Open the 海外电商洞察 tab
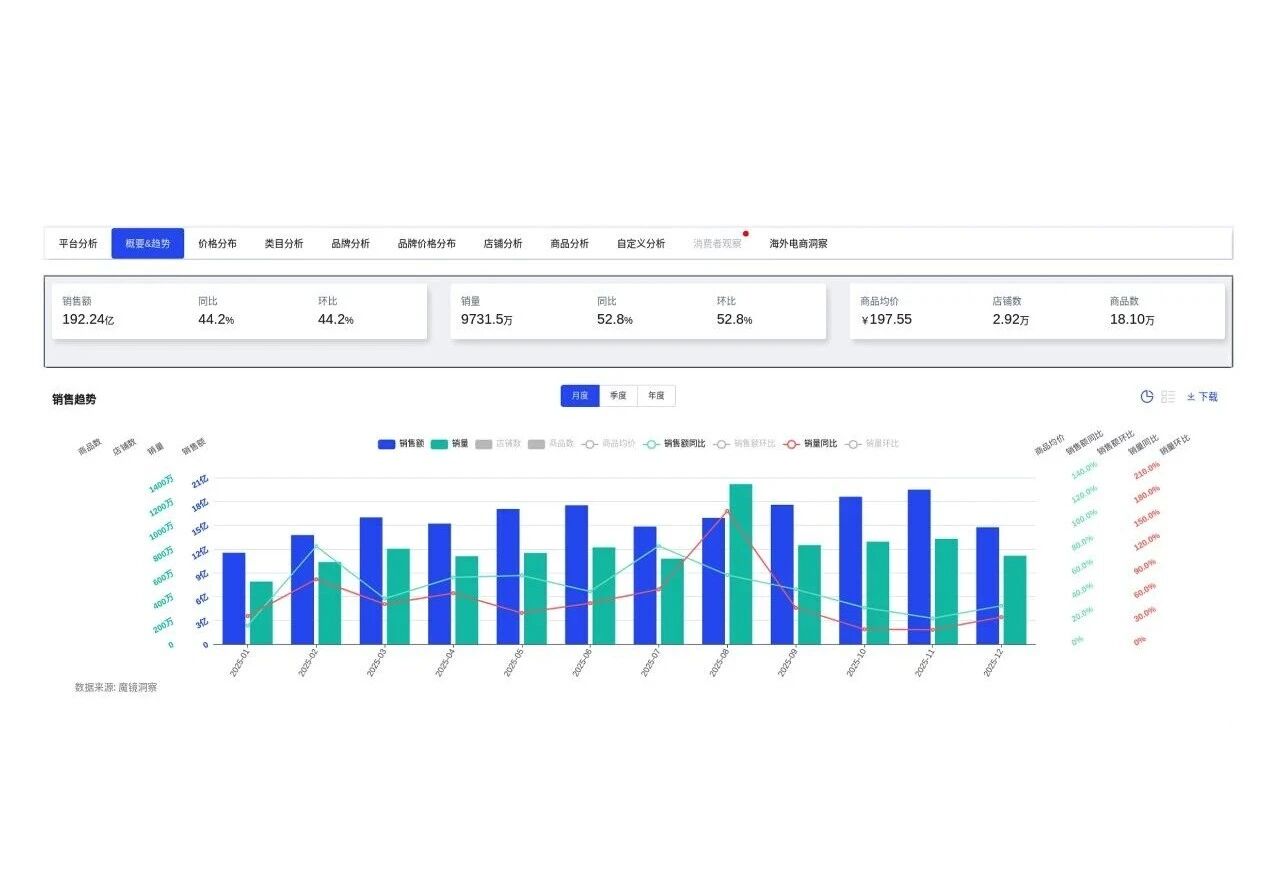1280x885 pixels. (798, 243)
